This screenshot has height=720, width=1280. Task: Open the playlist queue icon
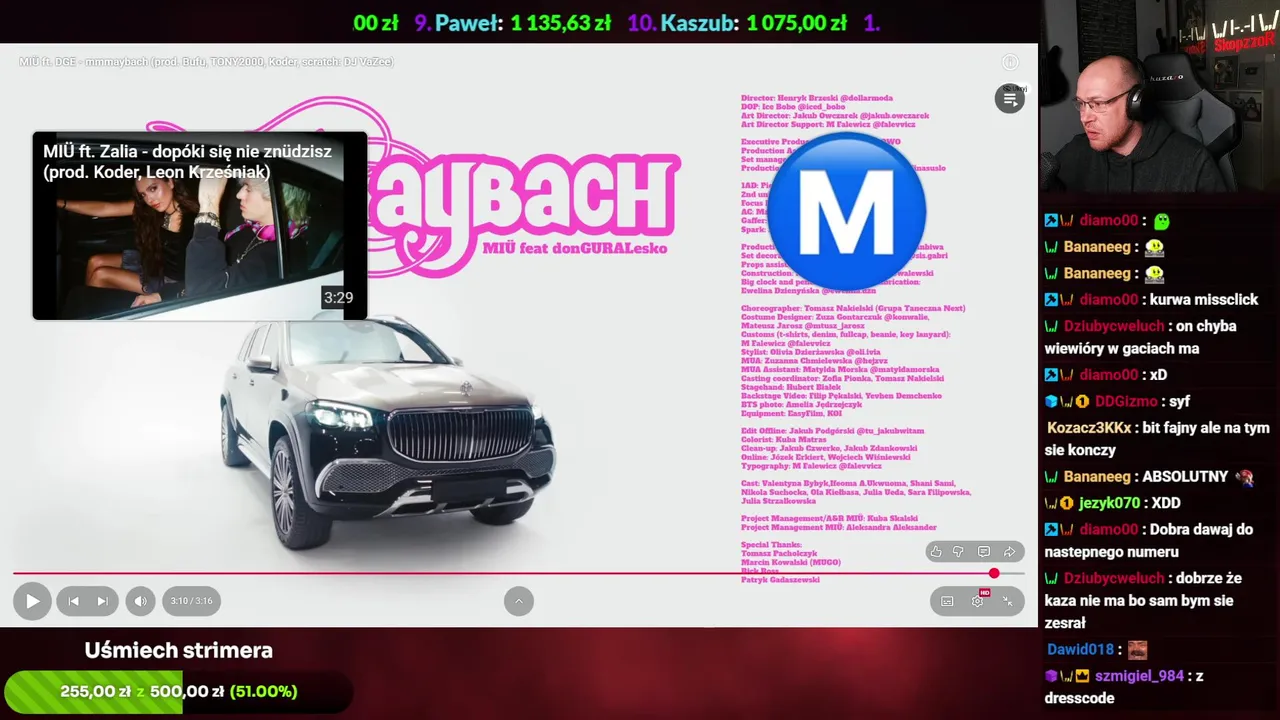1010,99
